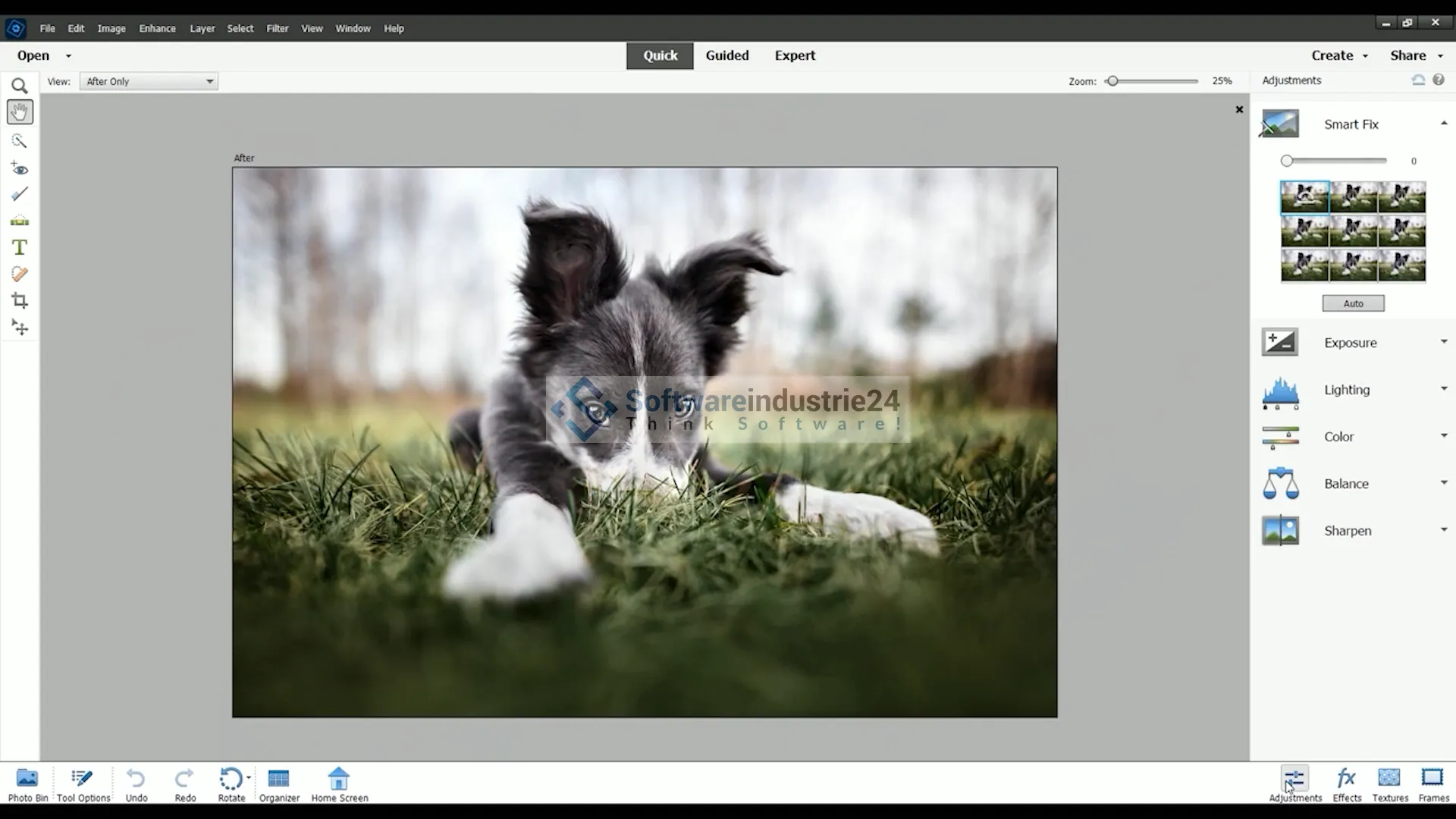
Task: Switch to the Guided mode tab
Action: pyautogui.click(x=726, y=55)
